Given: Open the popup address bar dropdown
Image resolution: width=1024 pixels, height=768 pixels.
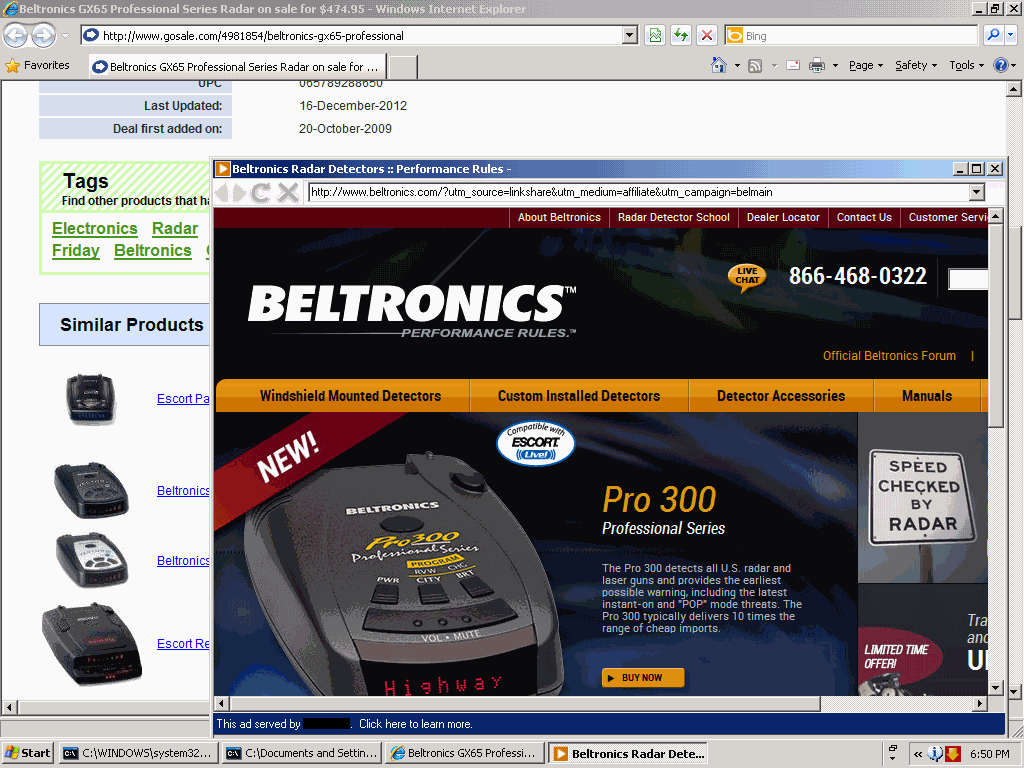Looking at the screenshot, I should point(976,192).
